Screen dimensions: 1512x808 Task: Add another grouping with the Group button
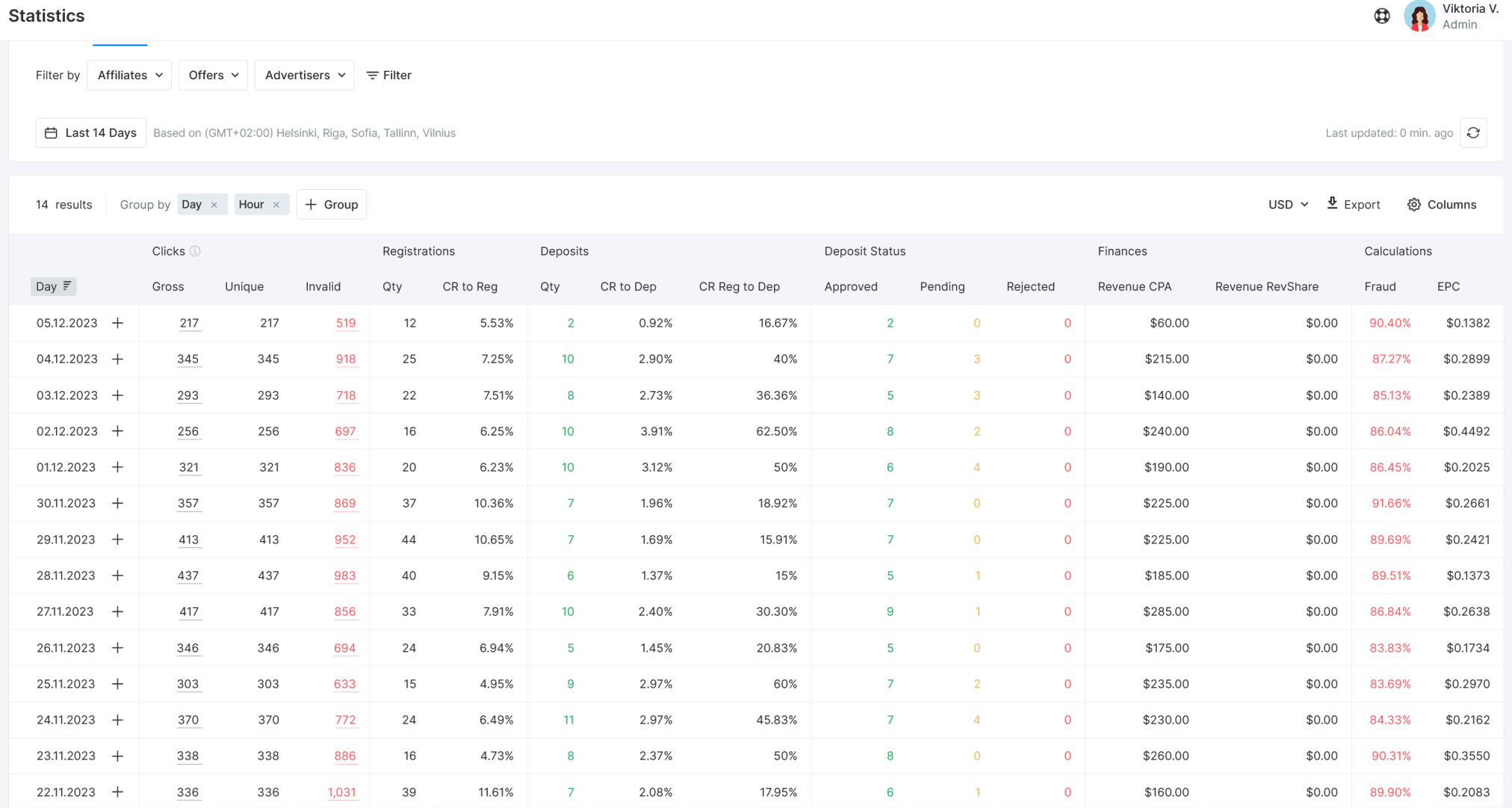pos(331,204)
